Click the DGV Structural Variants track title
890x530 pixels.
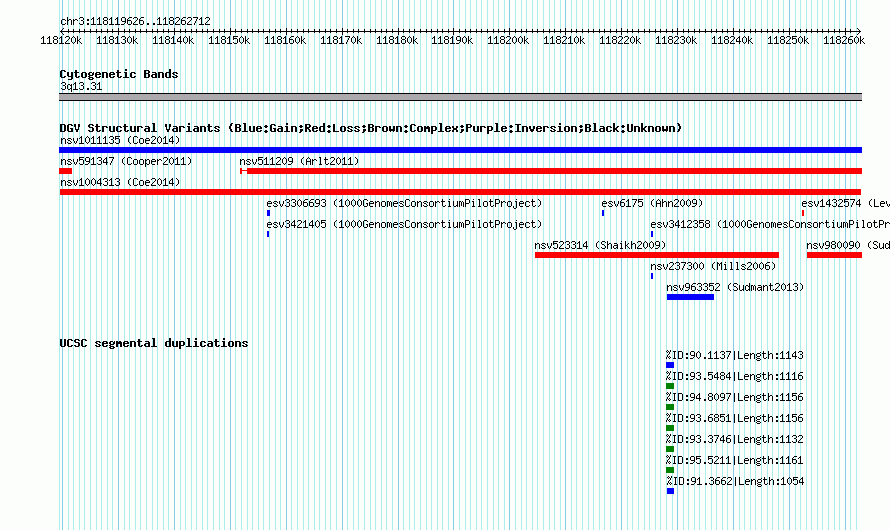[371, 128]
